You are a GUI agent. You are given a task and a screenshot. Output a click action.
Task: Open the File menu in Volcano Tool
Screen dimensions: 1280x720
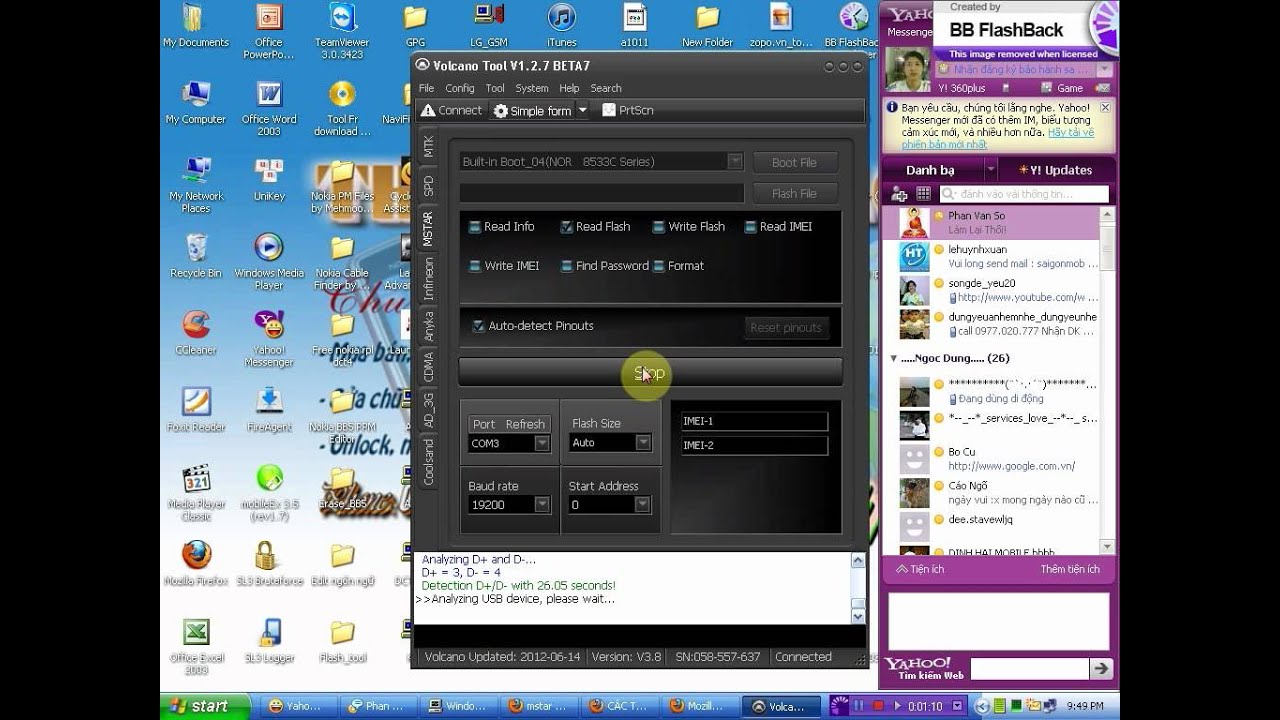pyautogui.click(x=426, y=88)
